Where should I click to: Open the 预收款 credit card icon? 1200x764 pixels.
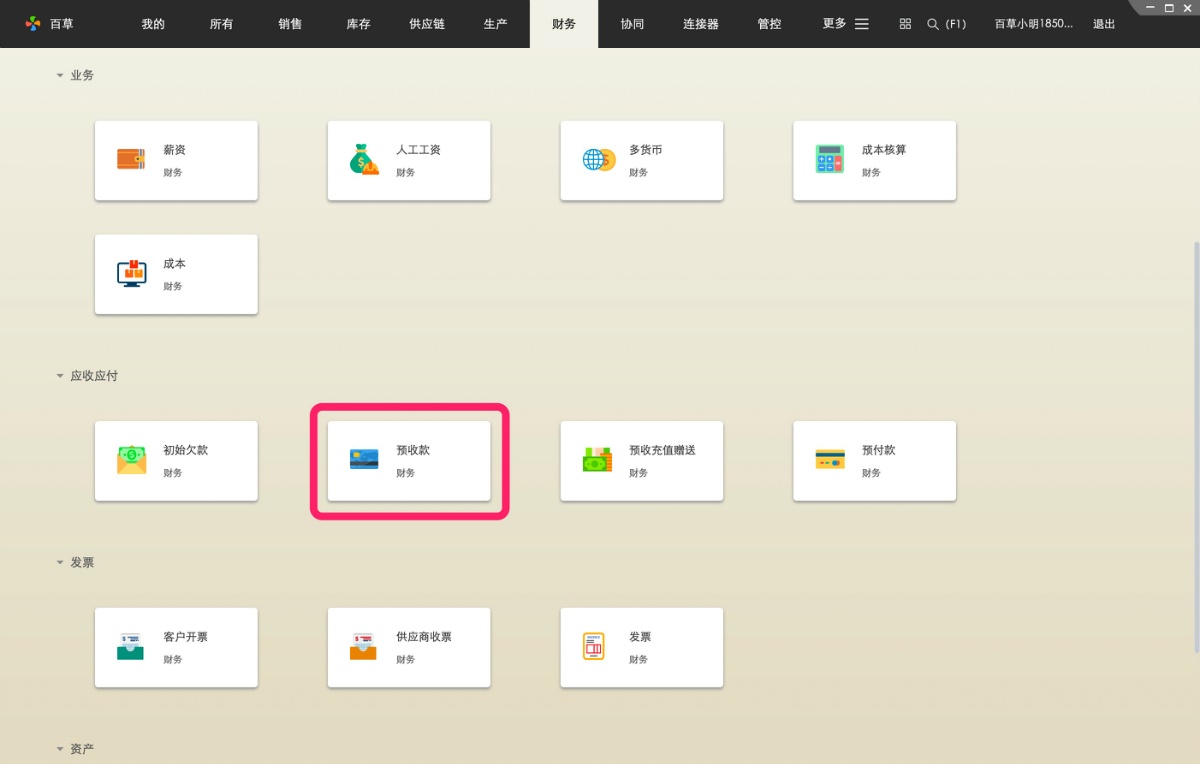point(364,459)
